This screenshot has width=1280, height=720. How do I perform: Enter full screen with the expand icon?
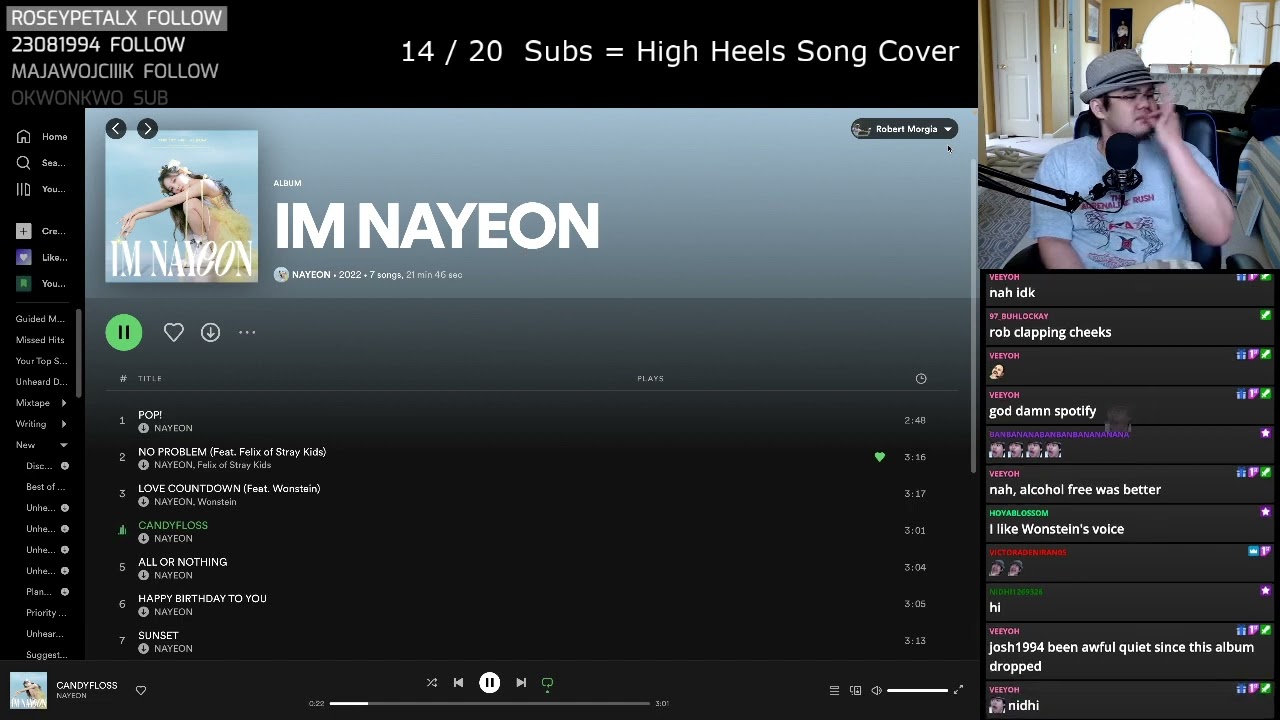pos(958,690)
